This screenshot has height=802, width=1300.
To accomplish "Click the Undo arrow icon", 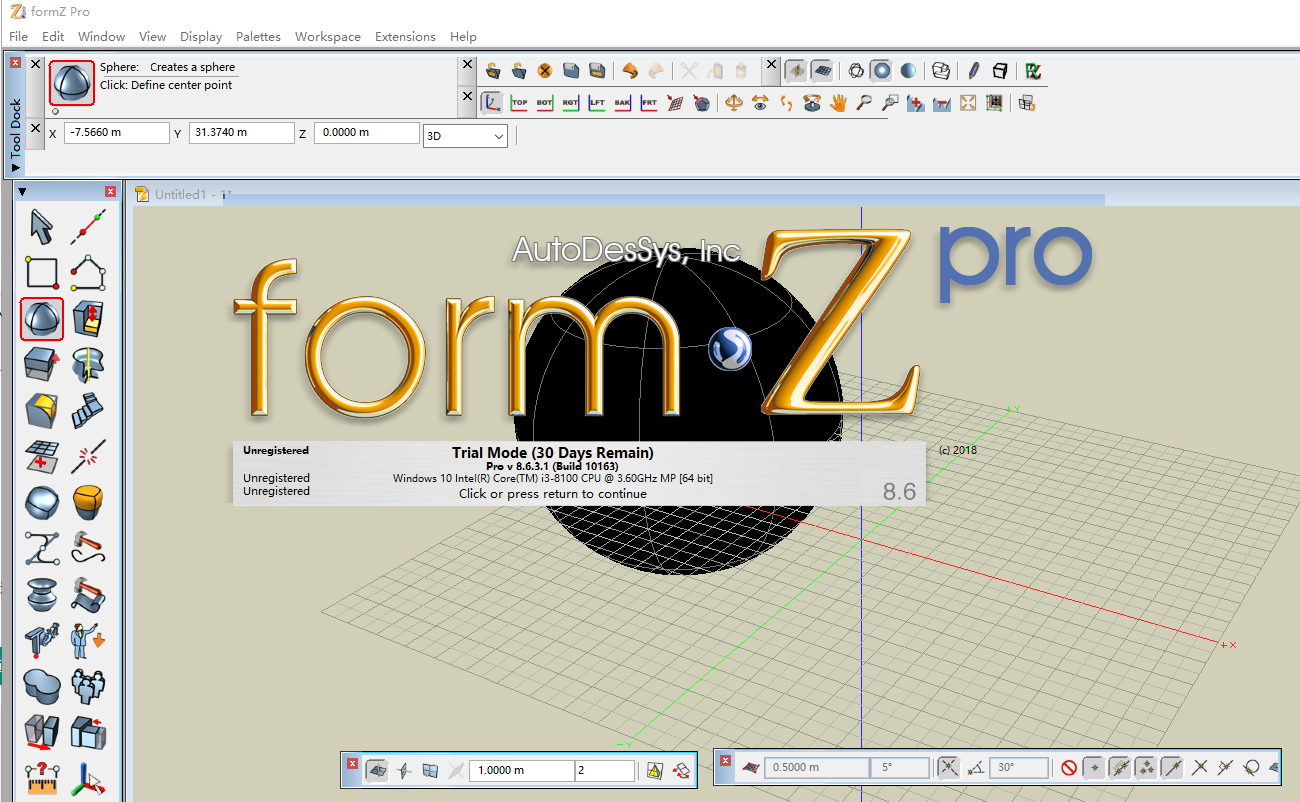I will pos(628,69).
